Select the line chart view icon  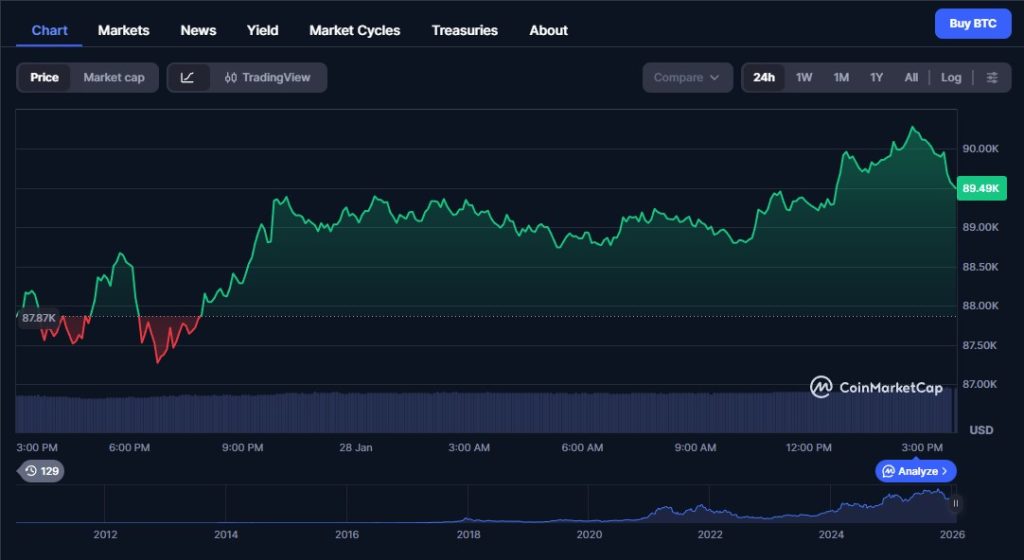click(x=188, y=78)
